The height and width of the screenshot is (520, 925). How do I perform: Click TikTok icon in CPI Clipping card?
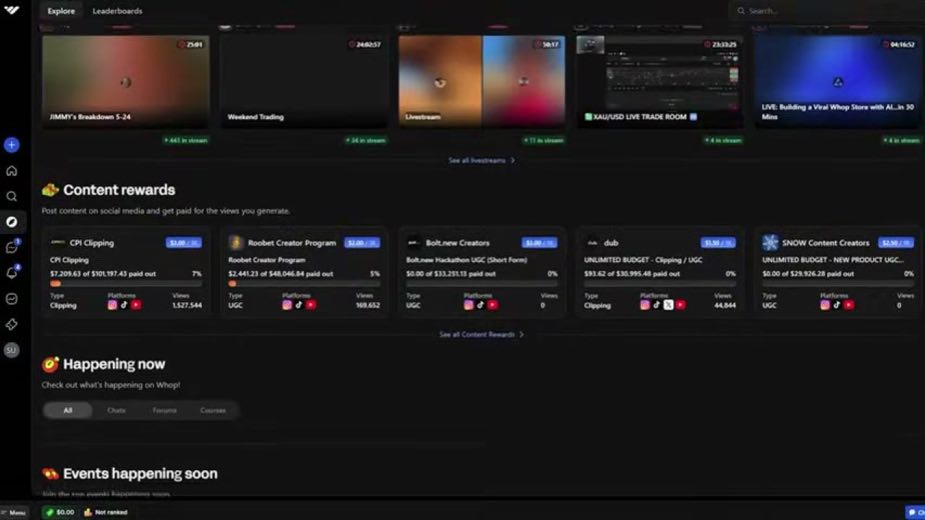[124, 305]
